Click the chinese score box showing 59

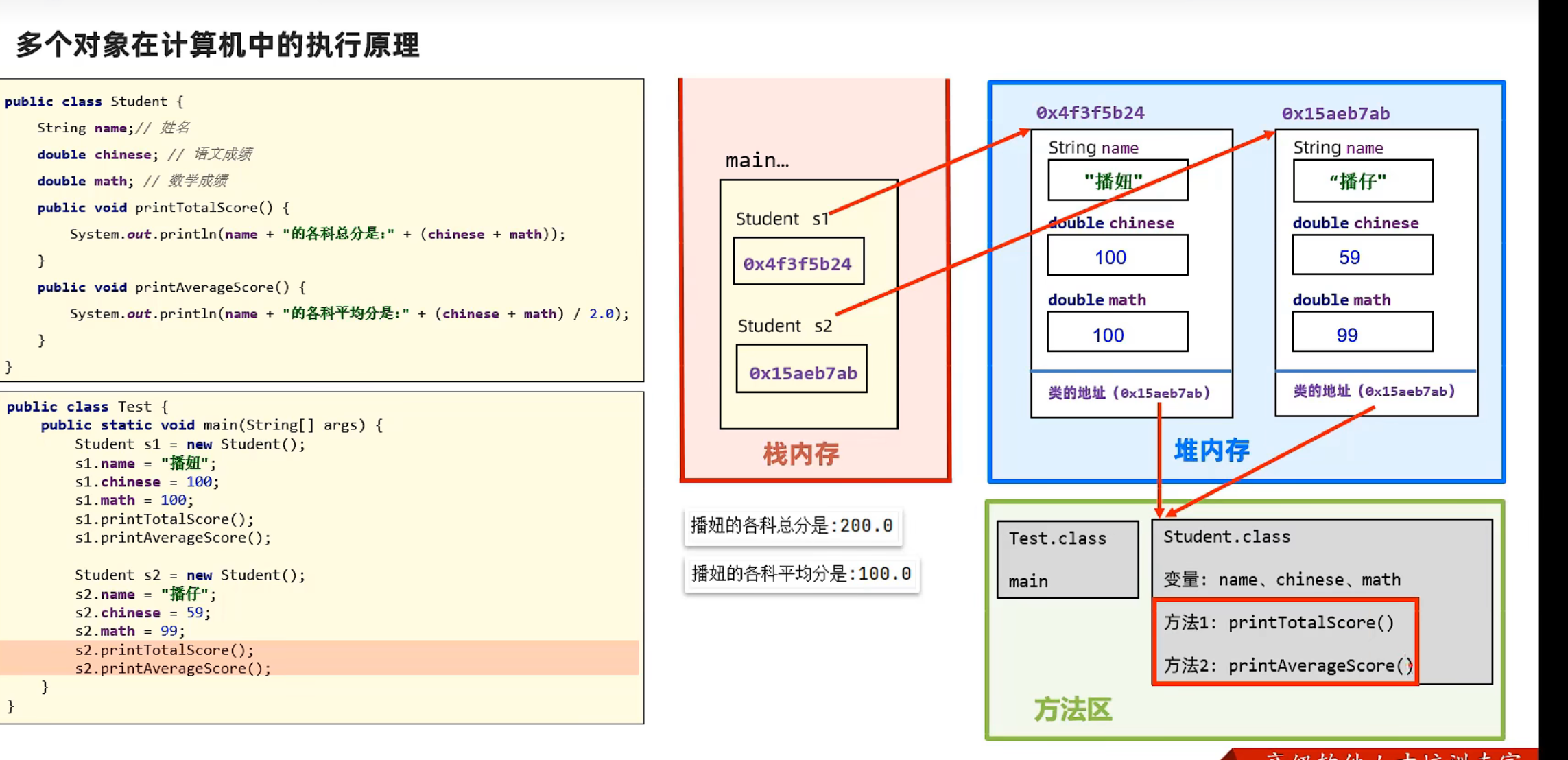click(1362, 257)
